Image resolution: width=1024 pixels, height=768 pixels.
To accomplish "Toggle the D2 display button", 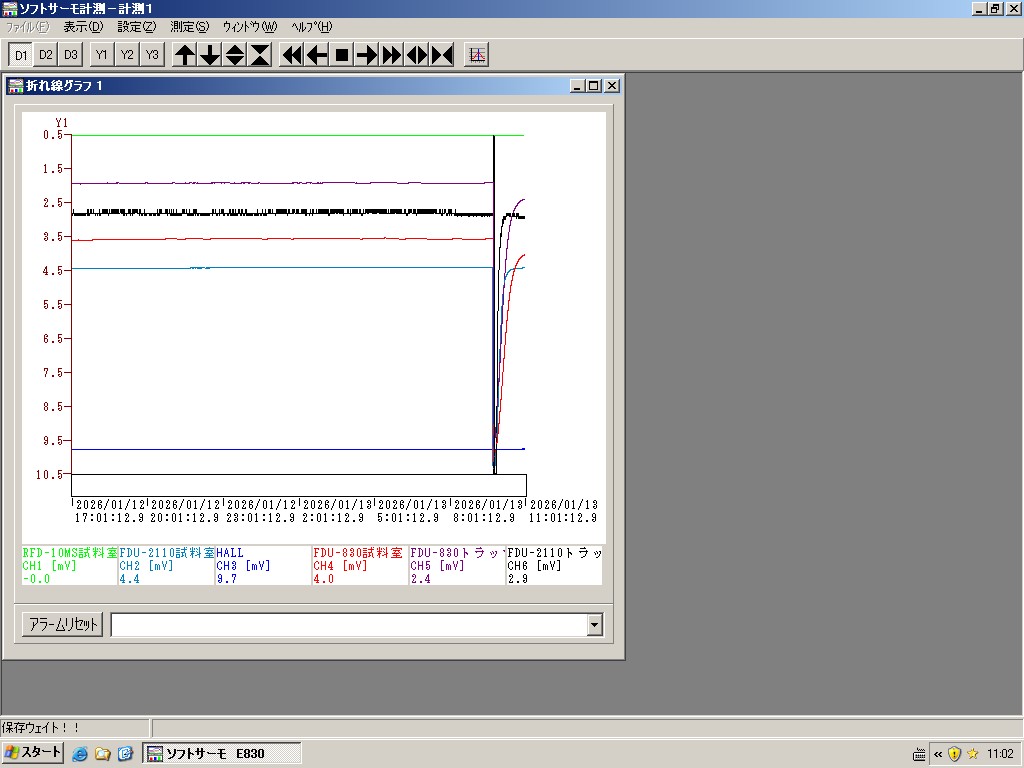I will pyautogui.click(x=46, y=55).
